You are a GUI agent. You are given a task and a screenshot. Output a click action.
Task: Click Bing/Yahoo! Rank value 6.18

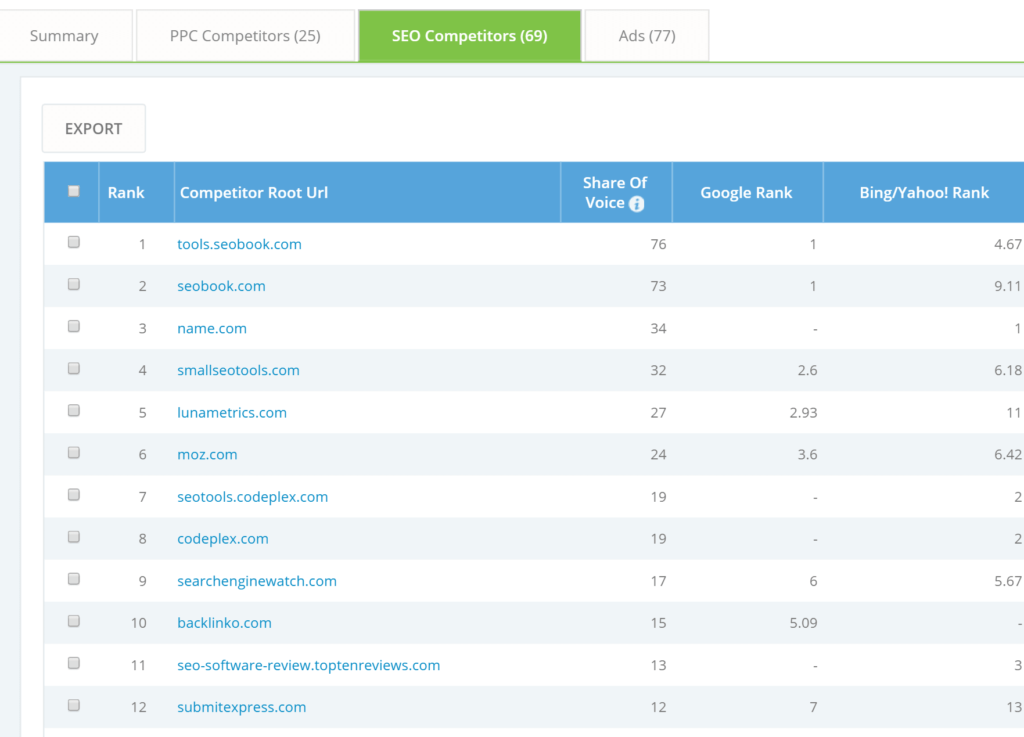[1008, 370]
